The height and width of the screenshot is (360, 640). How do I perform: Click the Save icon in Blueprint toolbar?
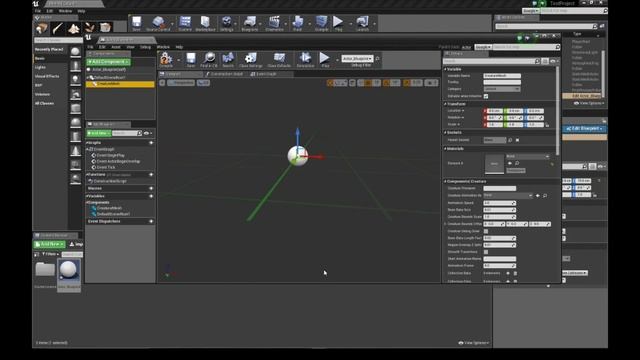click(x=191, y=59)
